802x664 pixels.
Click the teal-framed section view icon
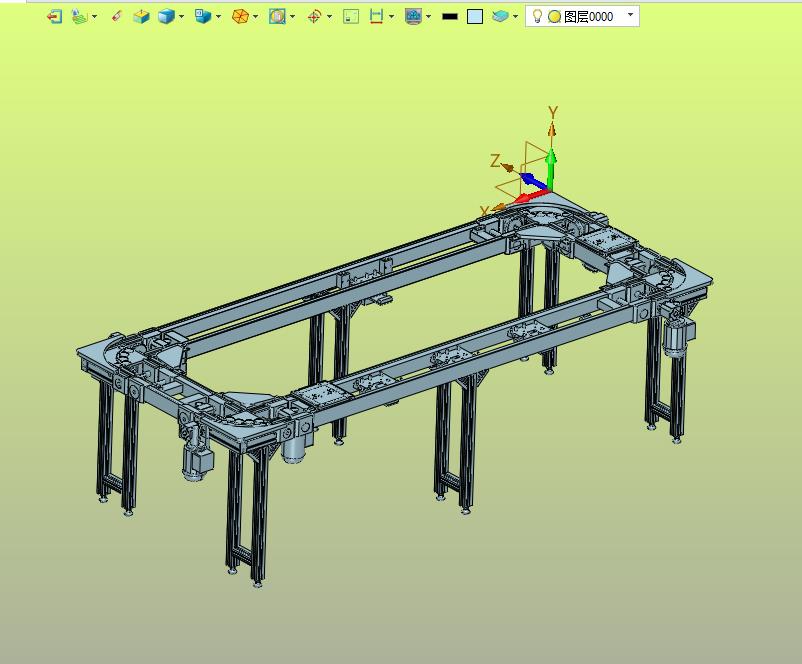pyautogui.click(x=277, y=17)
